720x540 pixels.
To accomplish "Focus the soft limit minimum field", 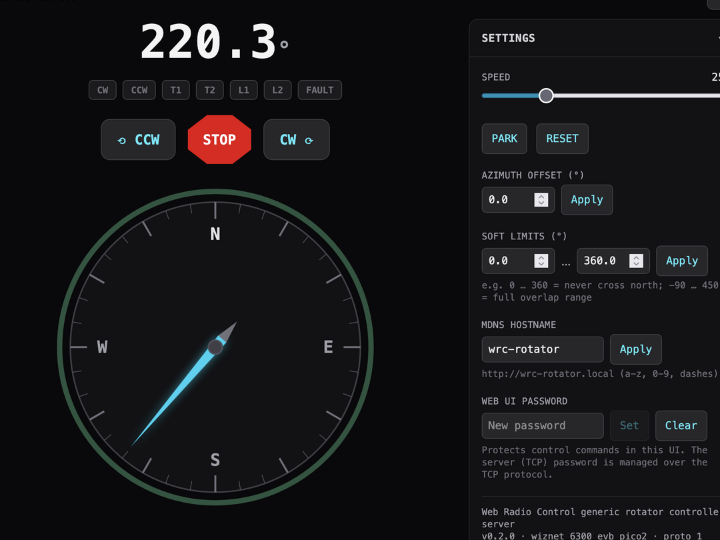I will 518,261.
